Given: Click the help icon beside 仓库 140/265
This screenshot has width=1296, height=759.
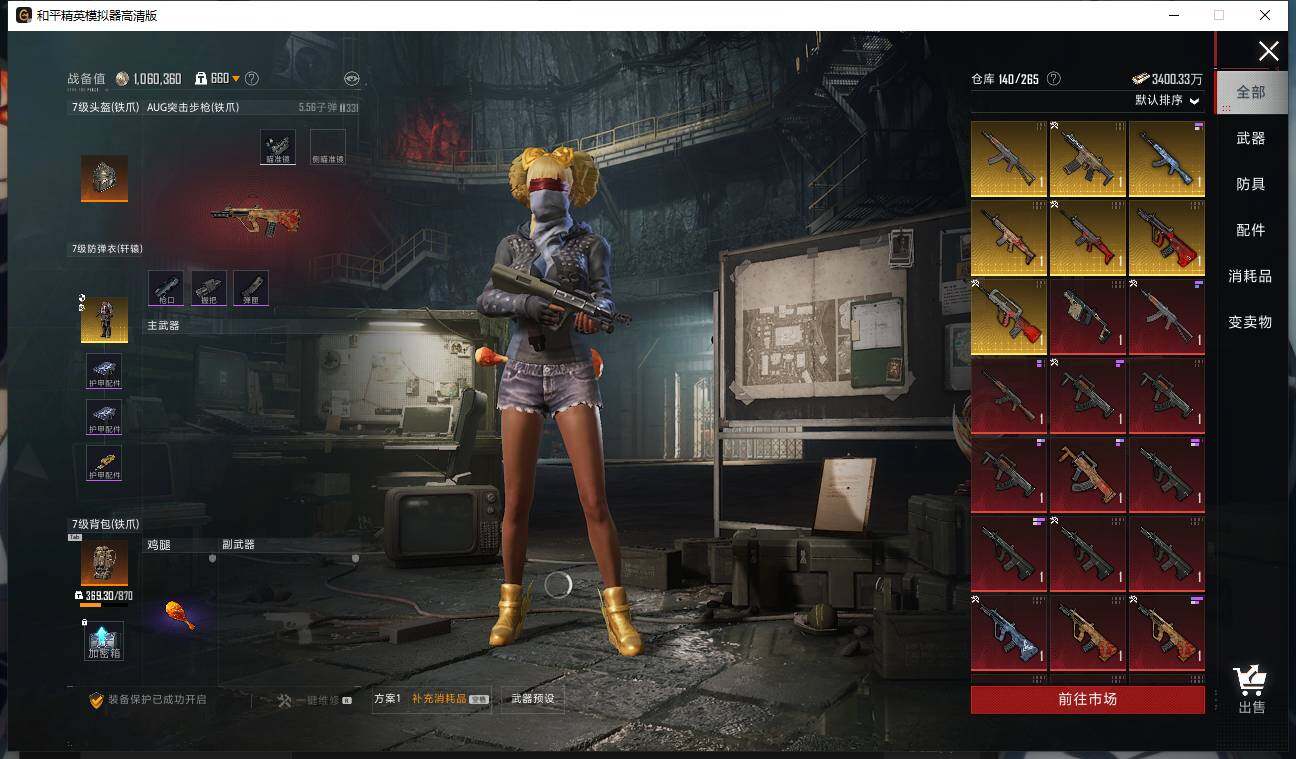Looking at the screenshot, I should (x=1053, y=78).
